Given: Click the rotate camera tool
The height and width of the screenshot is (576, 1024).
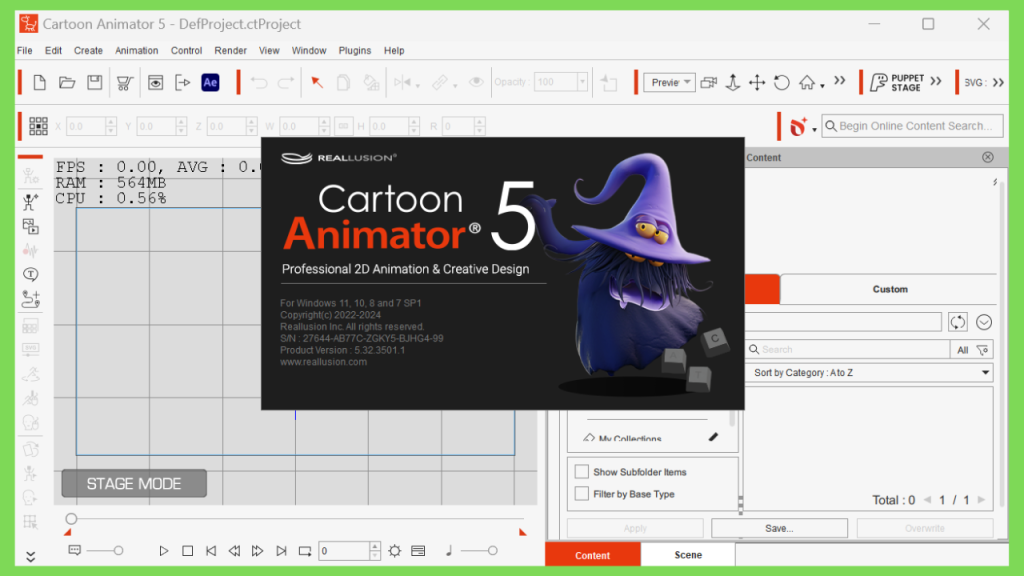Looking at the screenshot, I should click(782, 82).
